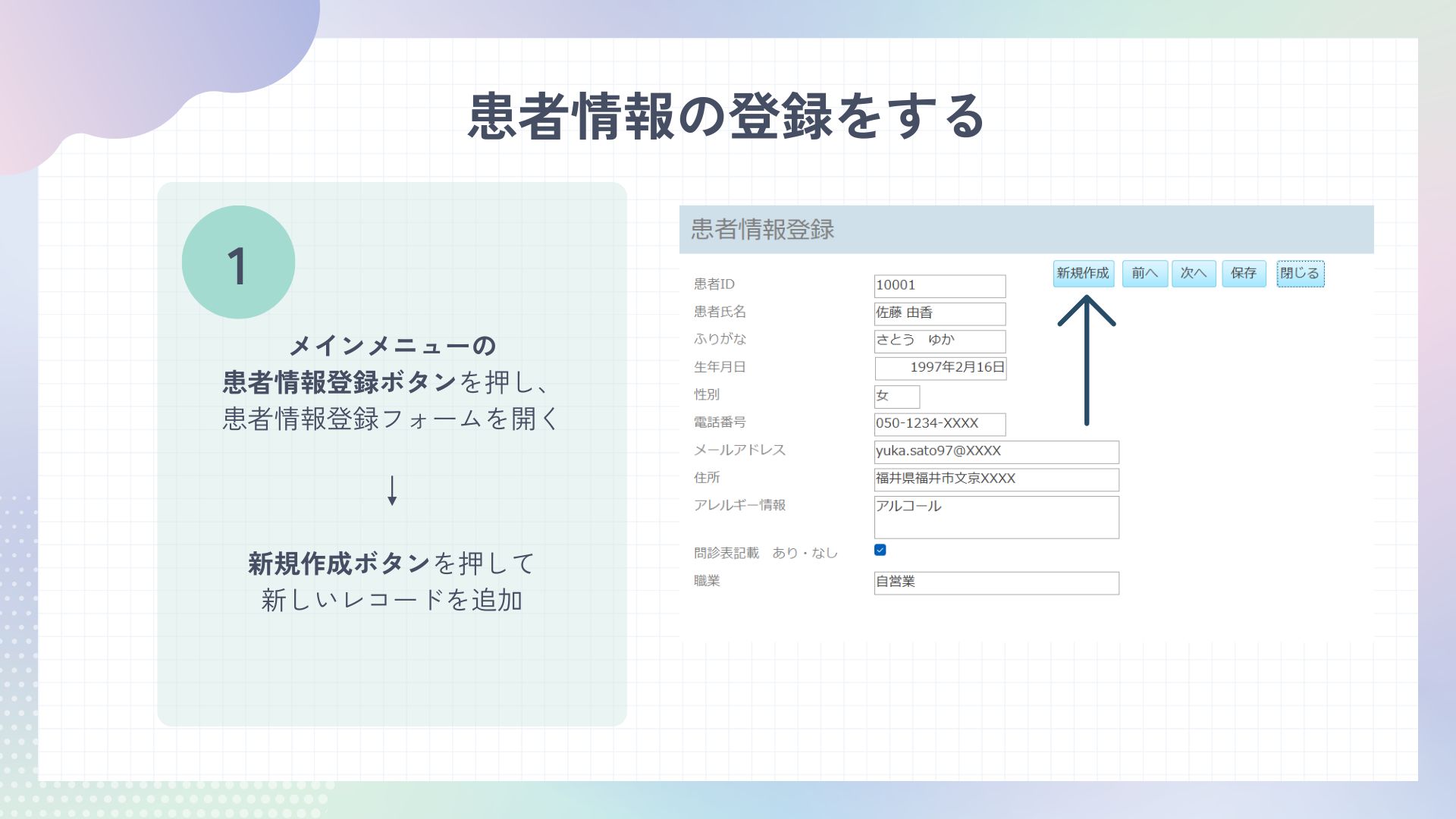Screen dimensions: 1456x819
Task: Click the numbered circle step 1
Action: pos(238,262)
